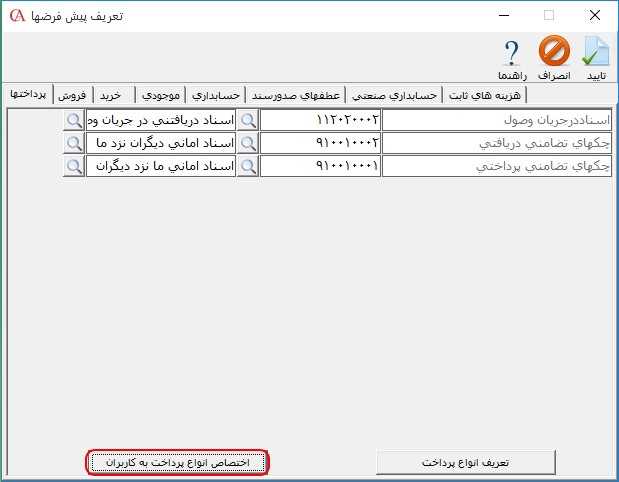The height and width of the screenshot is (482, 619).
Task: Select the حسابداري tab
Action: click(x=215, y=94)
